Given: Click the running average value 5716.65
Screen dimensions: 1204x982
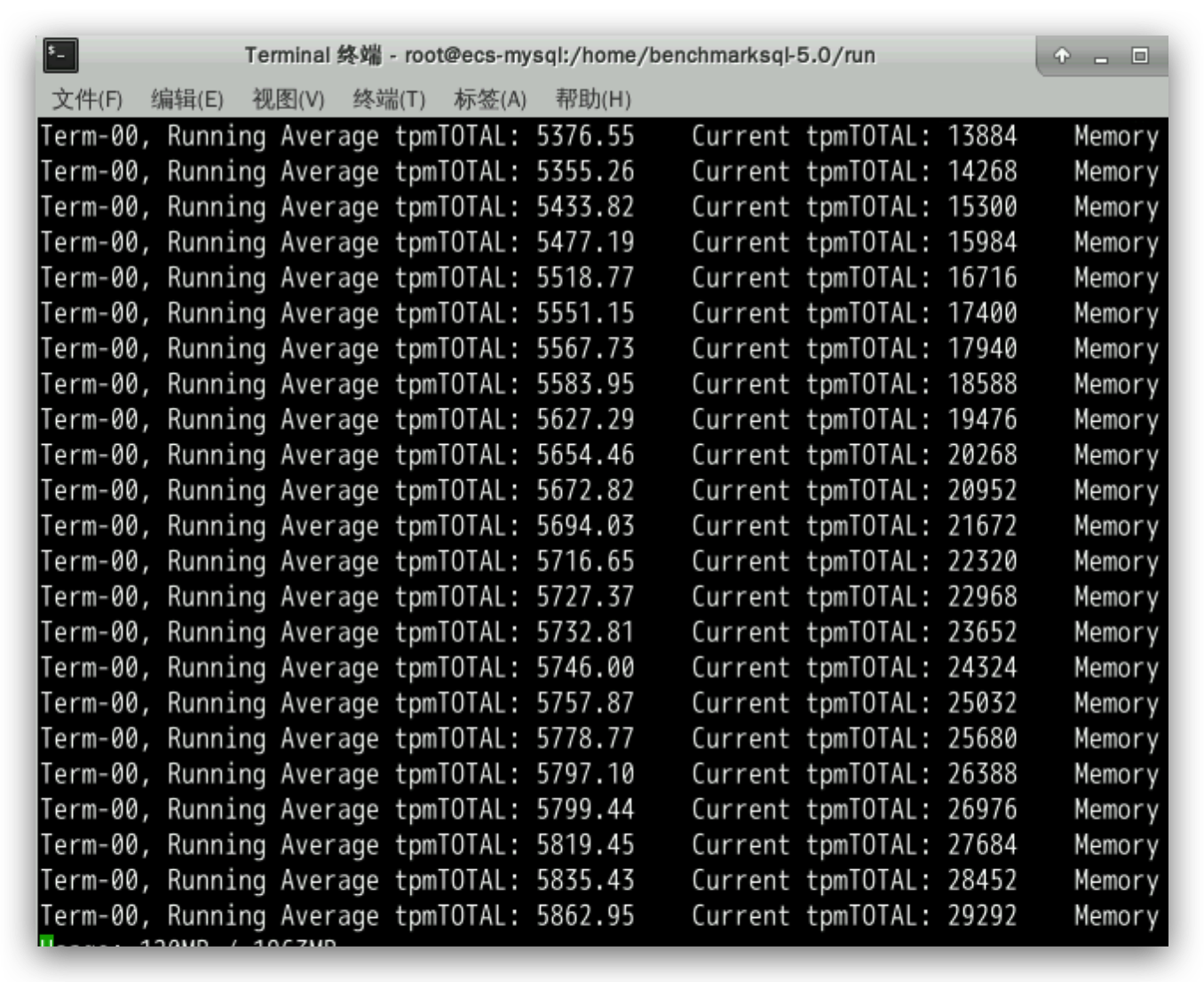Looking at the screenshot, I should (585, 562).
